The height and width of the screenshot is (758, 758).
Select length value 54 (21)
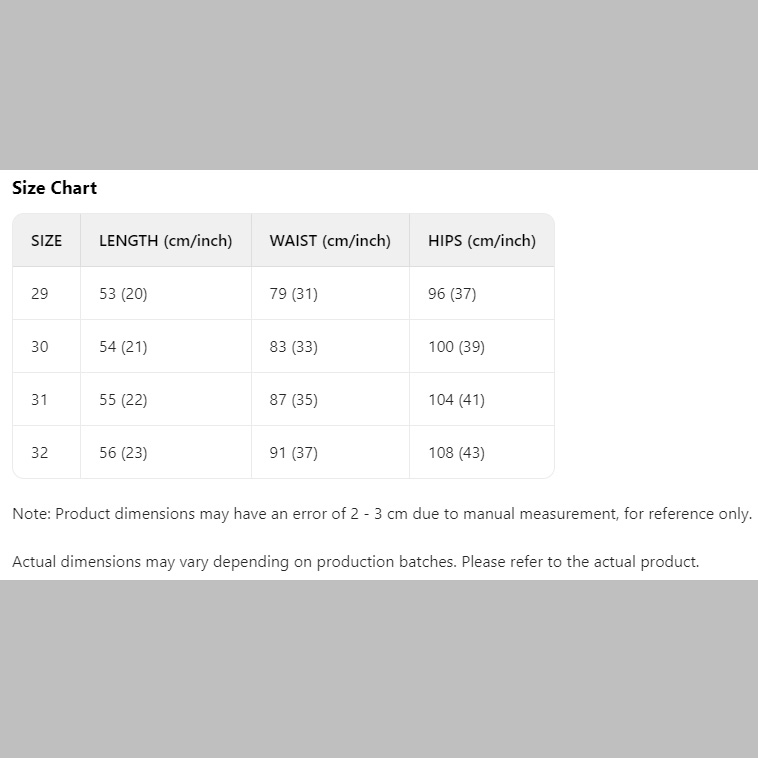coord(123,346)
